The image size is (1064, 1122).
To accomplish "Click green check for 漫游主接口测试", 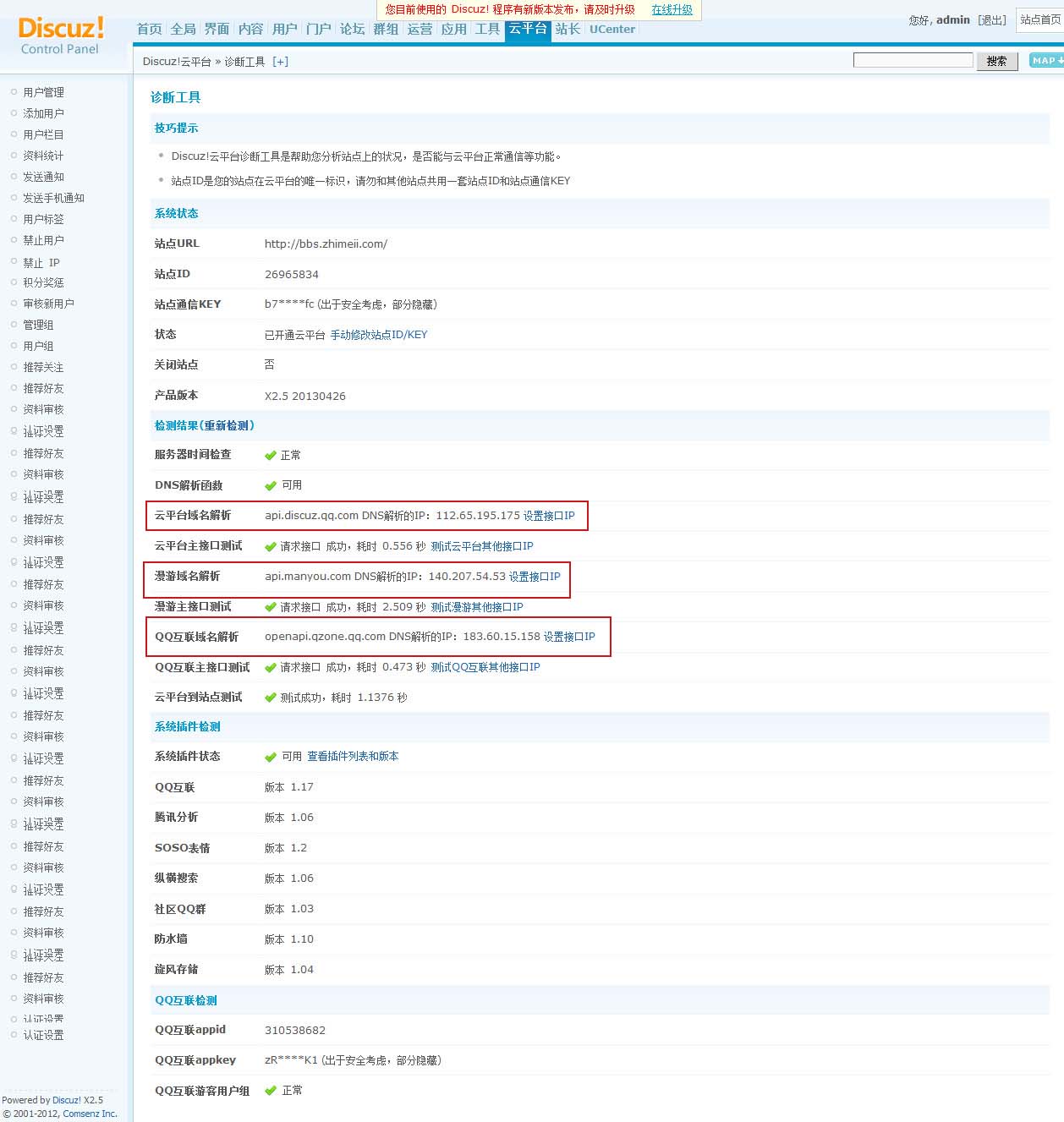I will (271, 607).
